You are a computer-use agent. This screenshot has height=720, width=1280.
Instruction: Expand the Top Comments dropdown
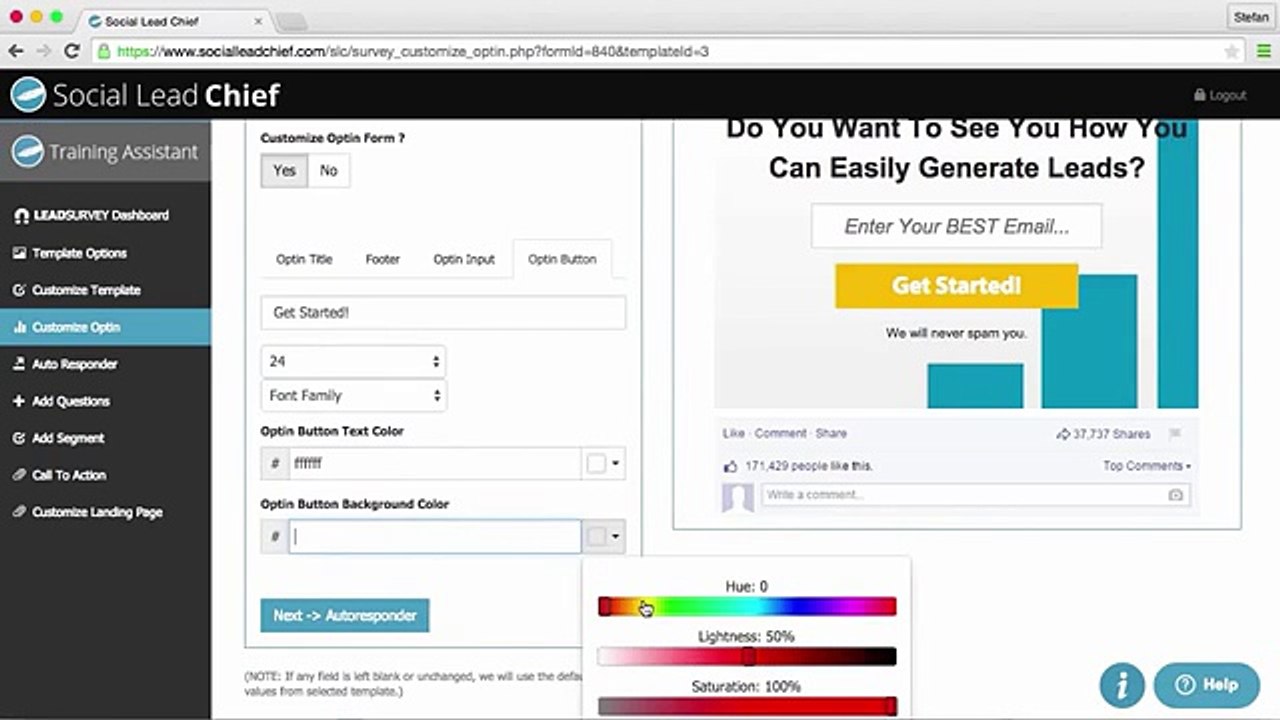[x=1147, y=466]
